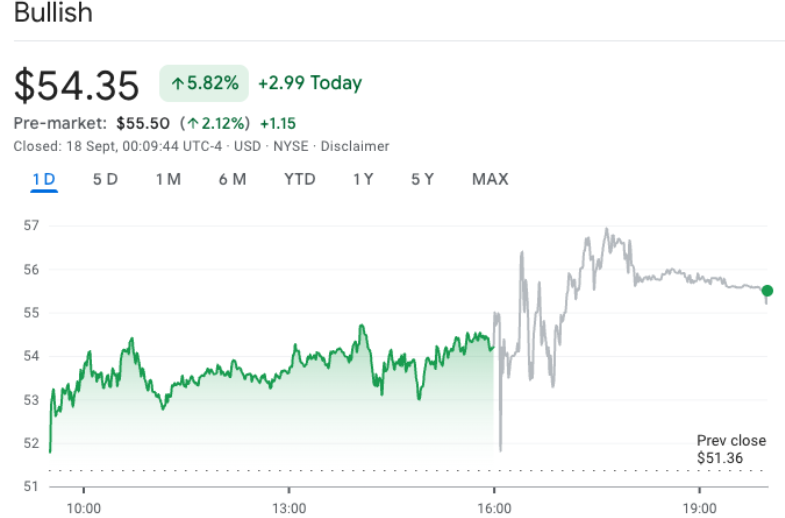Open the 1M chart range
This screenshot has height=518, width=785.
168,179
